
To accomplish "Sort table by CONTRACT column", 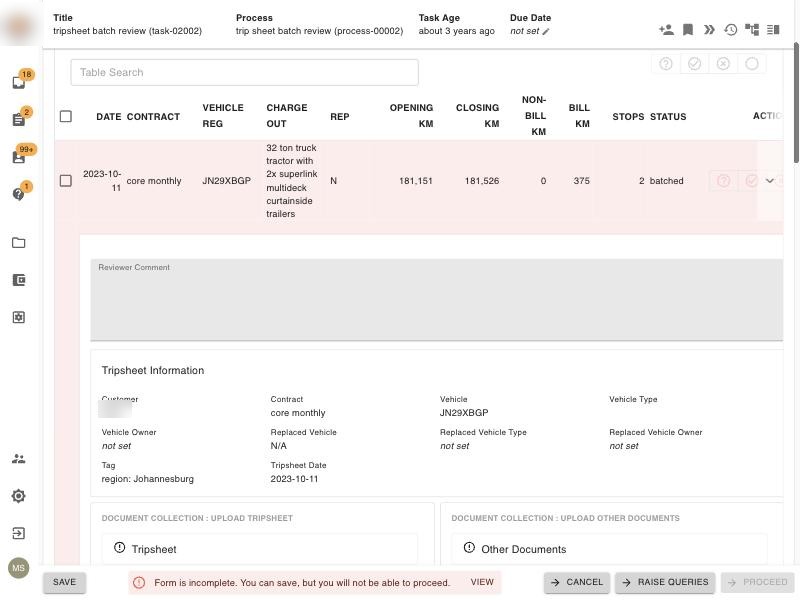I will coord(153,117).
